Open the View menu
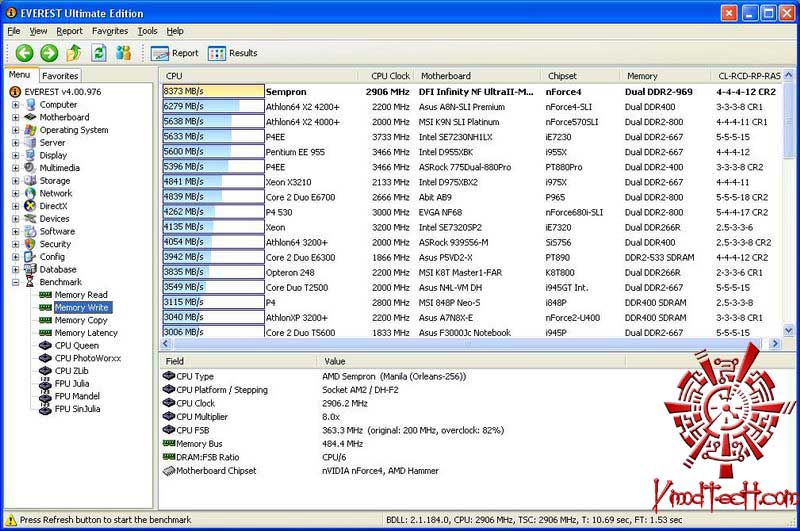This screenshot has width=800, height=531. tap(38, 31)
